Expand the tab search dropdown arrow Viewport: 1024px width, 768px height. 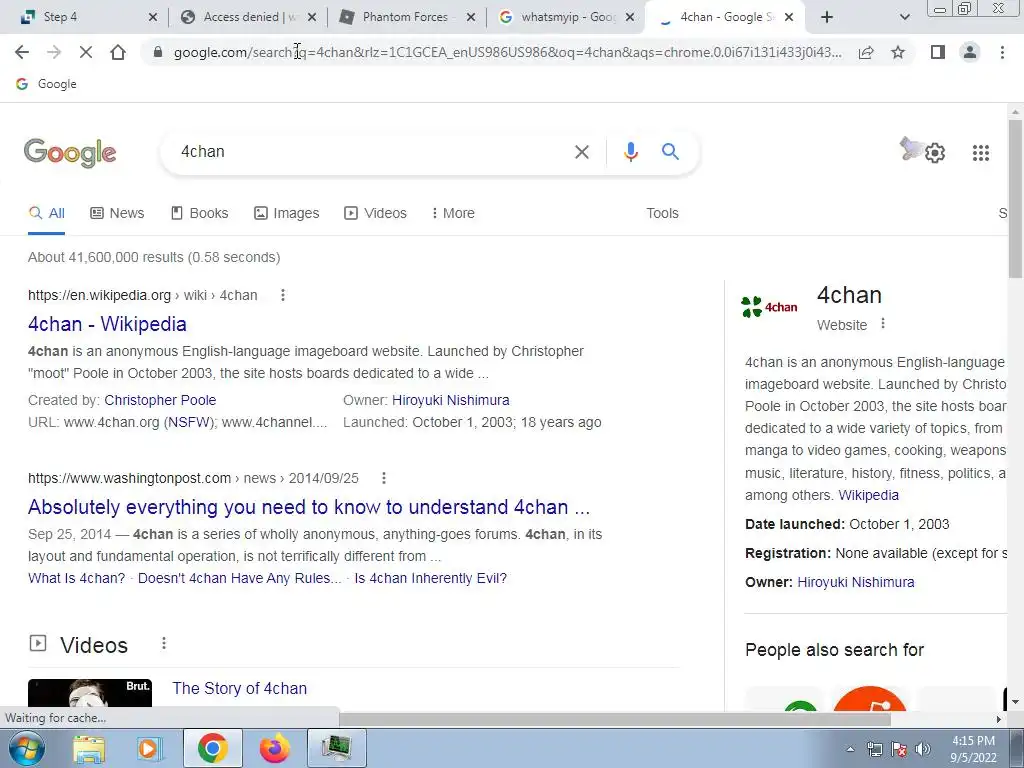tap(904, 17)
